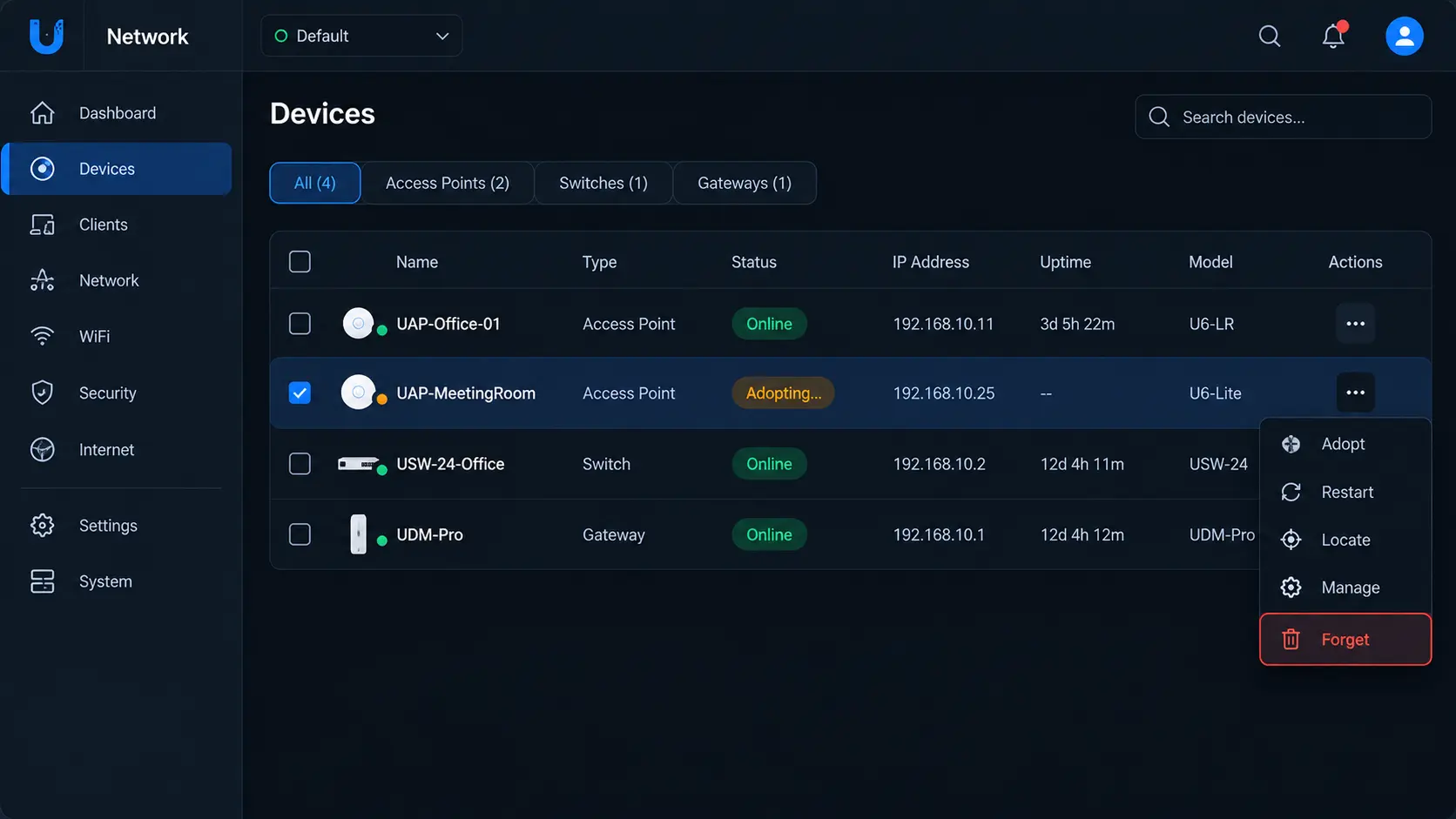This screenshot has height=819, width=1456.
Task: Choose Forget from the context menu
Action: click(x=1345, y=640)
